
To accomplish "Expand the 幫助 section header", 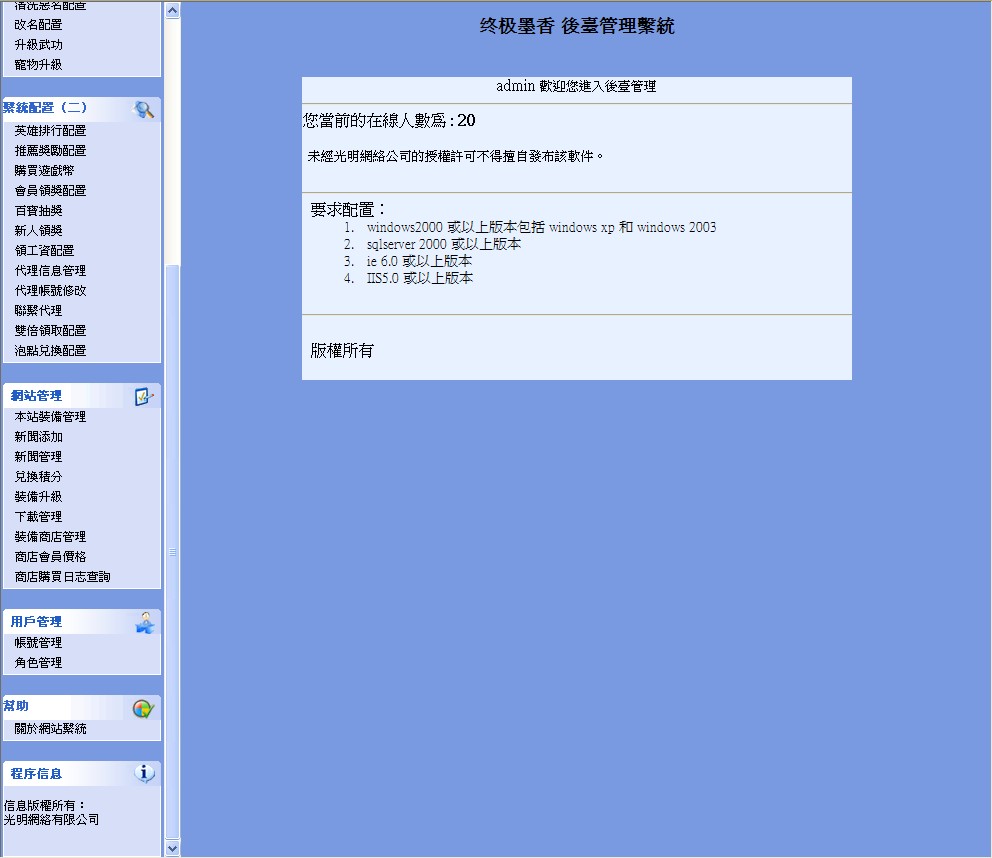I will point(17,706).
